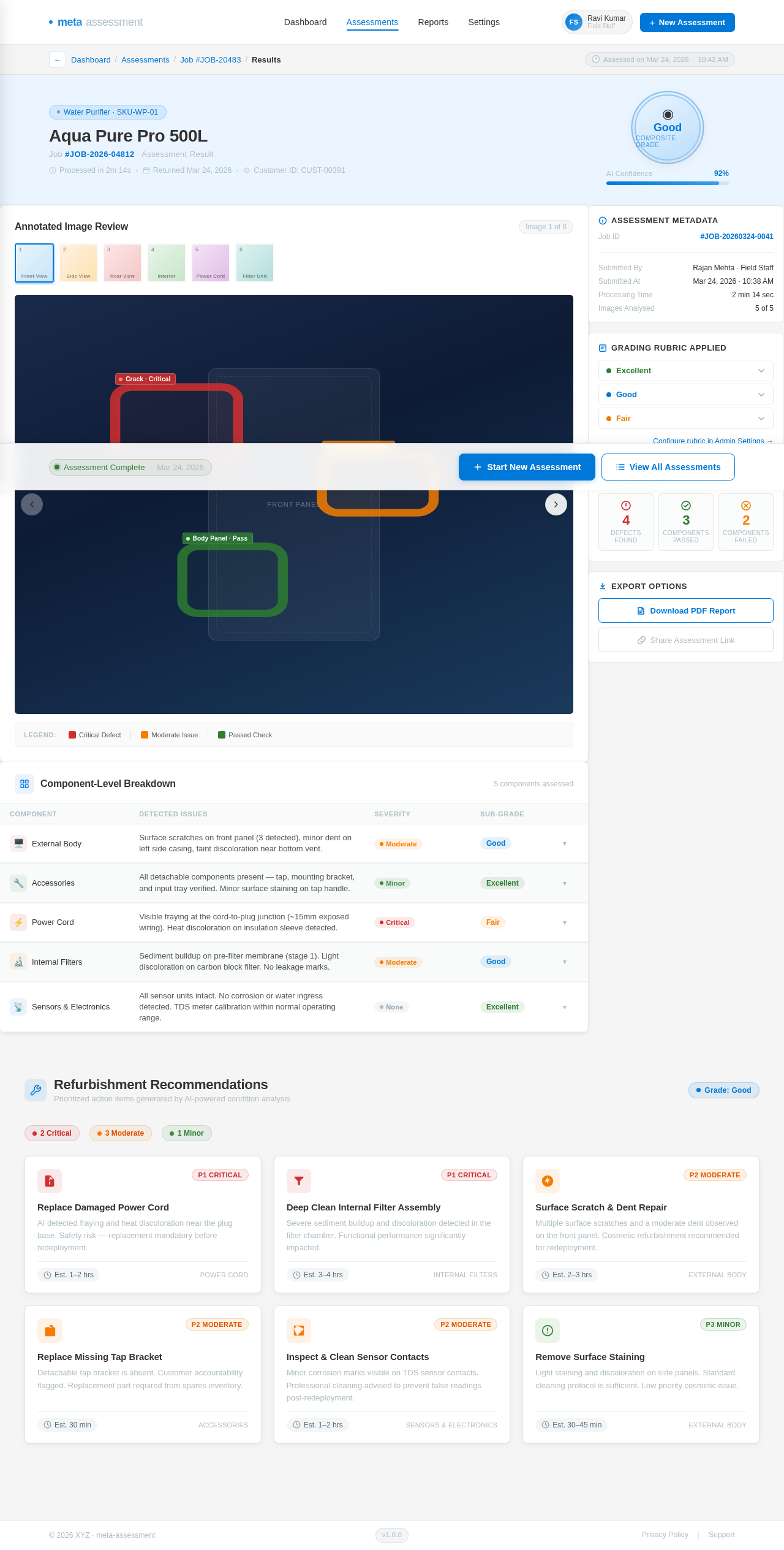Click the Export Options download icon

[603, 587]
